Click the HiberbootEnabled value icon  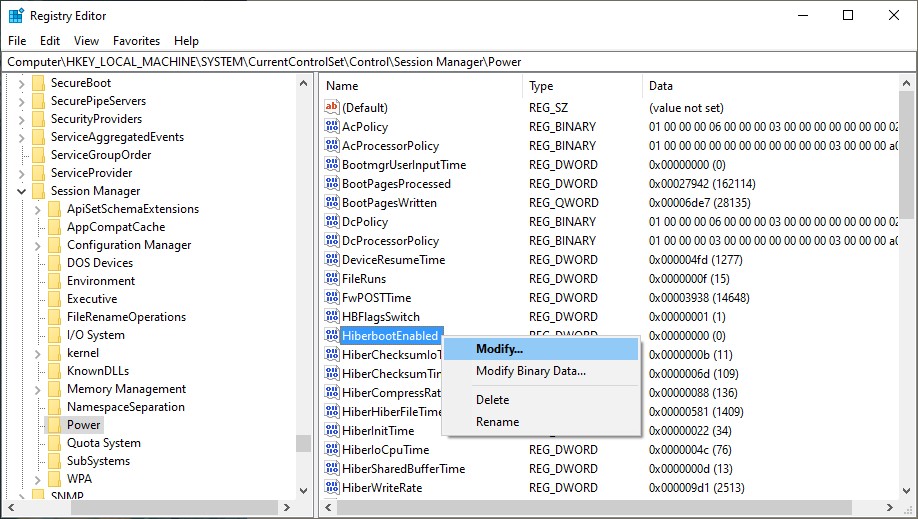click(332, 335)
